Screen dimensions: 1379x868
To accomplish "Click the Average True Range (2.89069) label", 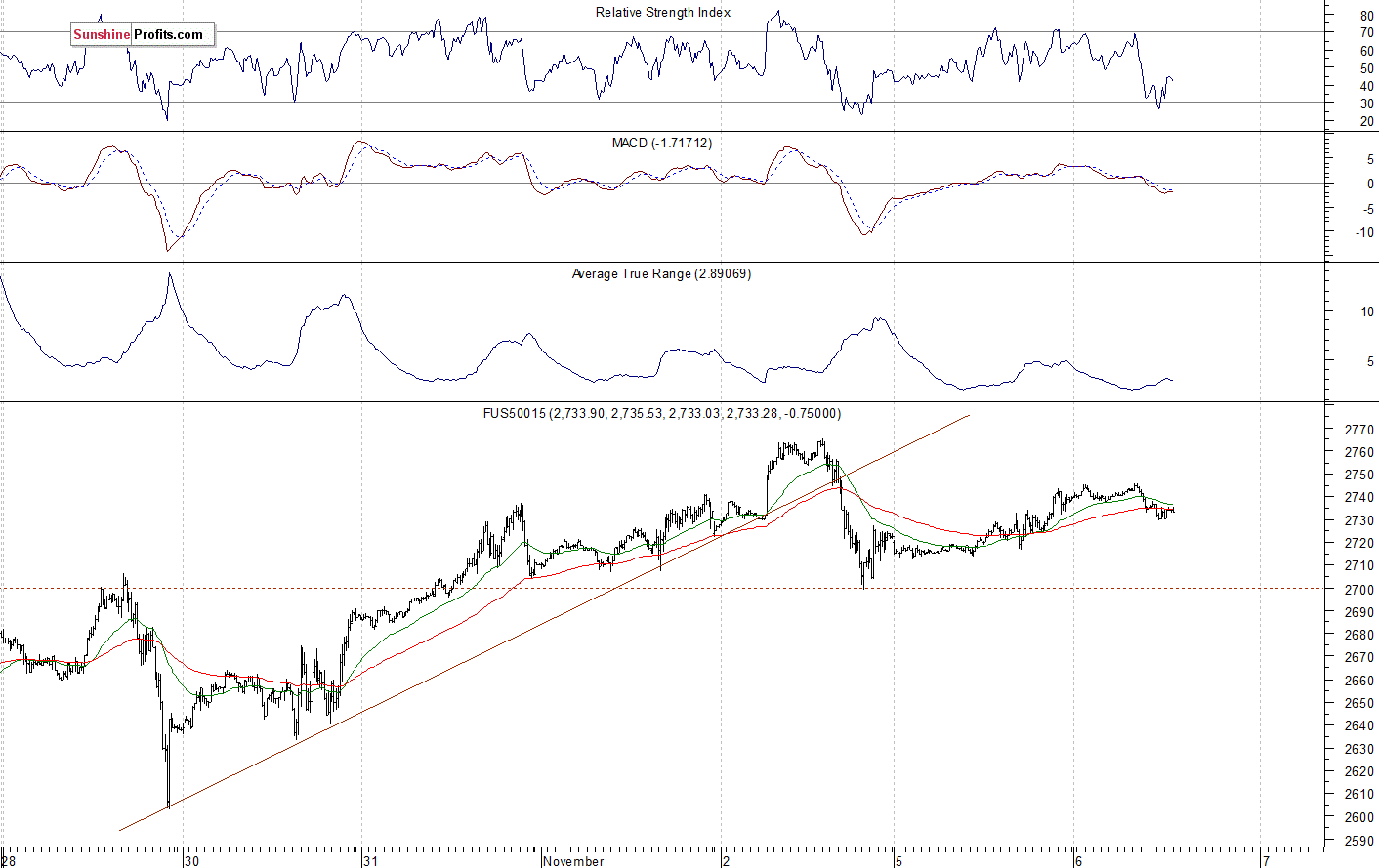I will point(661,274).
